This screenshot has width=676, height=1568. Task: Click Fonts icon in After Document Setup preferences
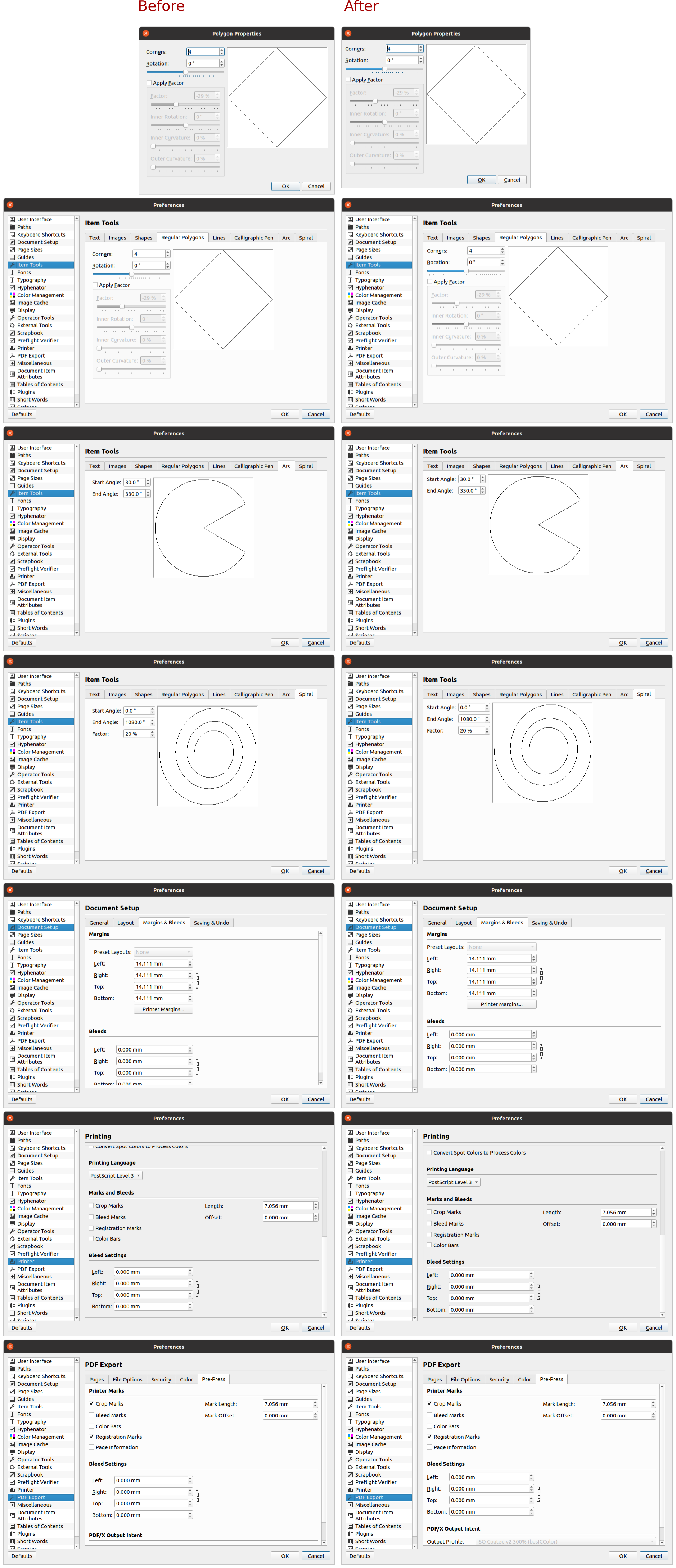pos(351,958)
